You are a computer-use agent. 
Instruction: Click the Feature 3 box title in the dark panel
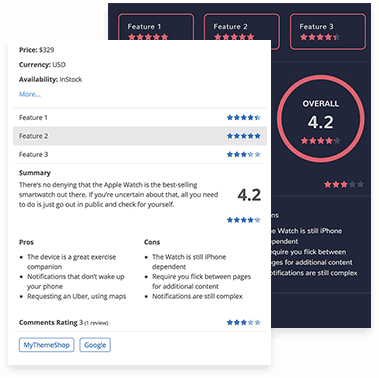(316, 26)
